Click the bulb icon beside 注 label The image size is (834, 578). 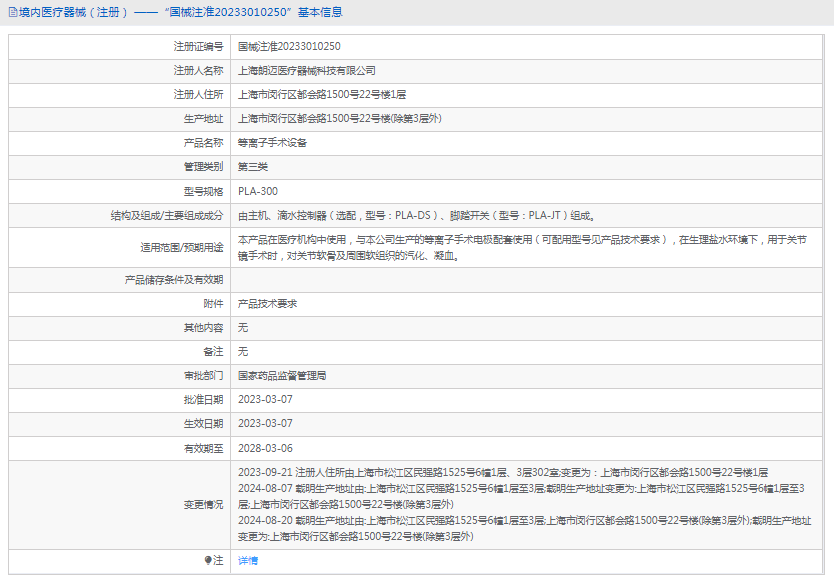click(x=208, y=560)
